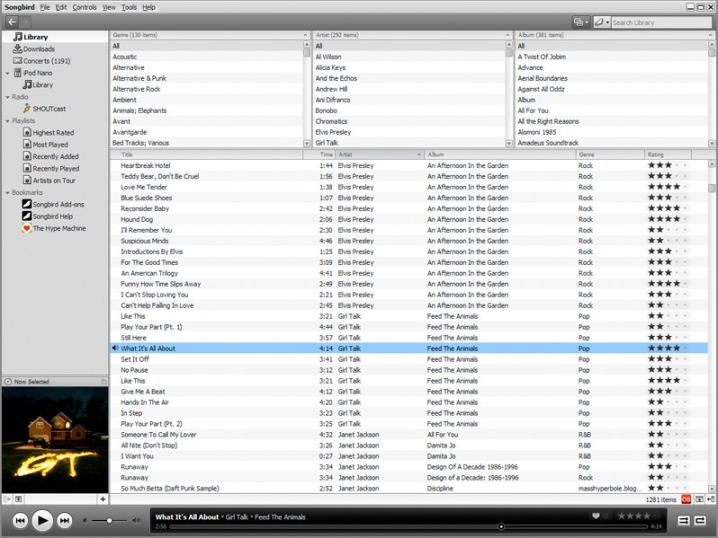This screenshot has width=718, height=538.
Task: Select Elvis Presley in the Artist filter
Action: click(333, 132)
